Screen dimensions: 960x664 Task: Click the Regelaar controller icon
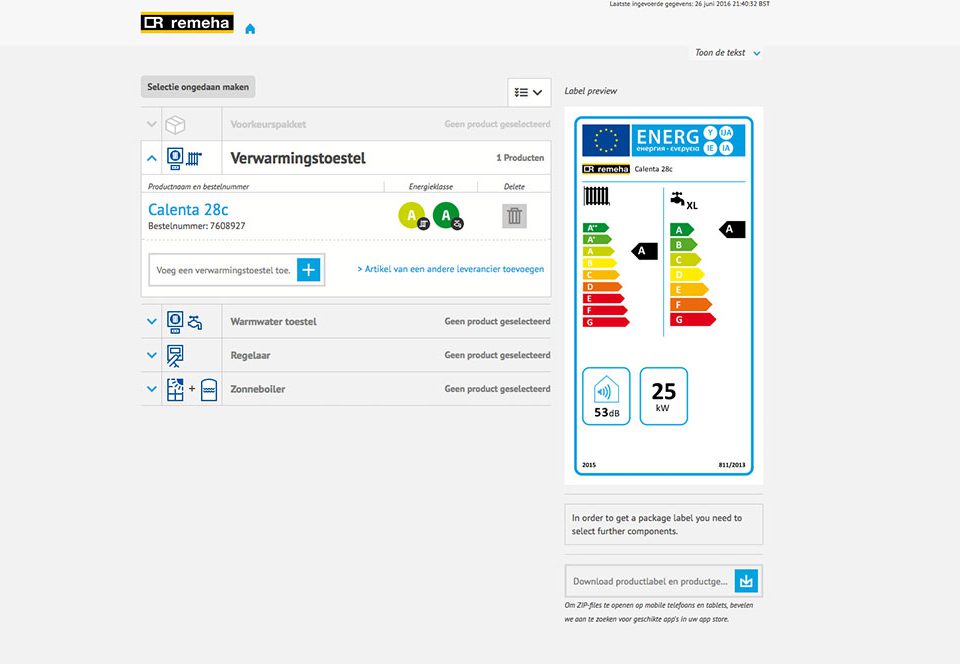pyautogui.click(x=175, y=356)
